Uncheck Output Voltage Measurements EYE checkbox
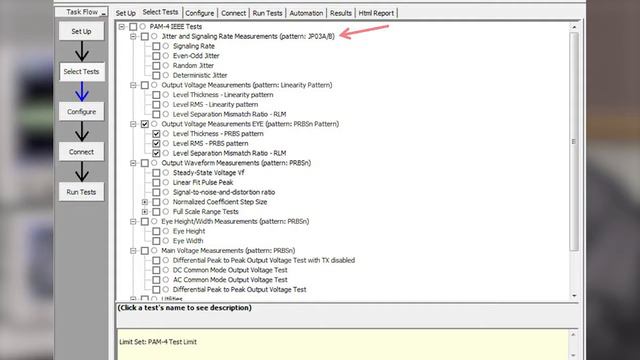 (x=144, y=124)
